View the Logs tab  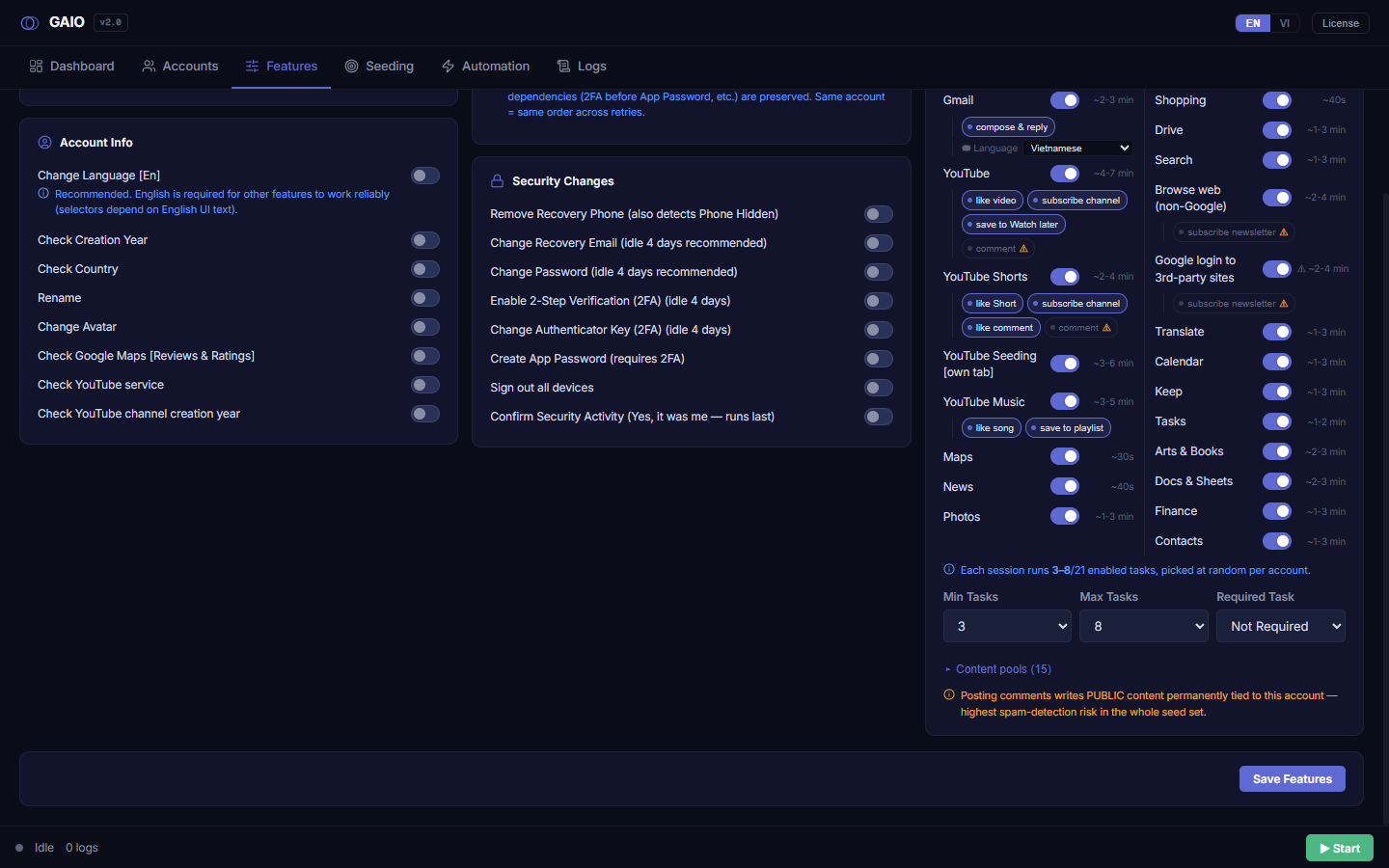click(582, 67)
